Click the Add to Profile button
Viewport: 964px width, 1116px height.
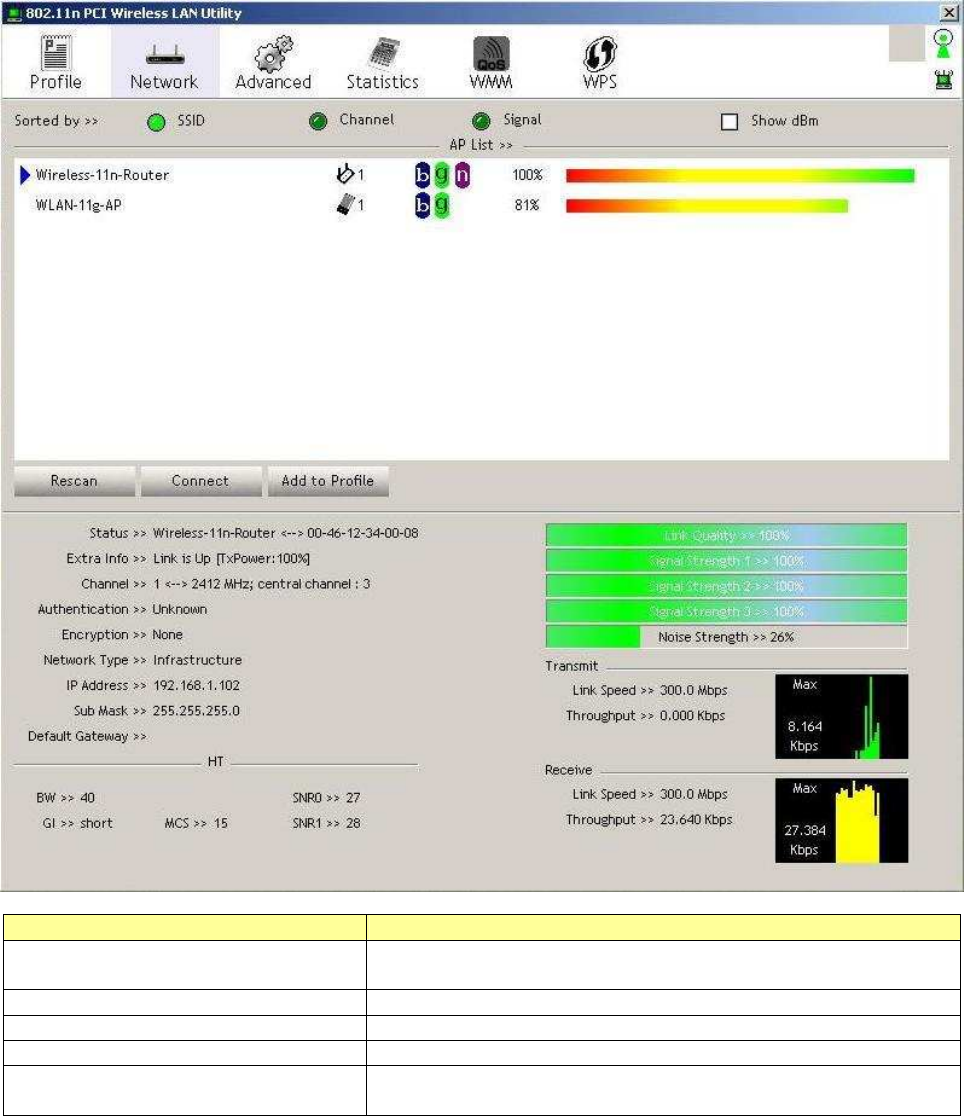click(328, 481)
